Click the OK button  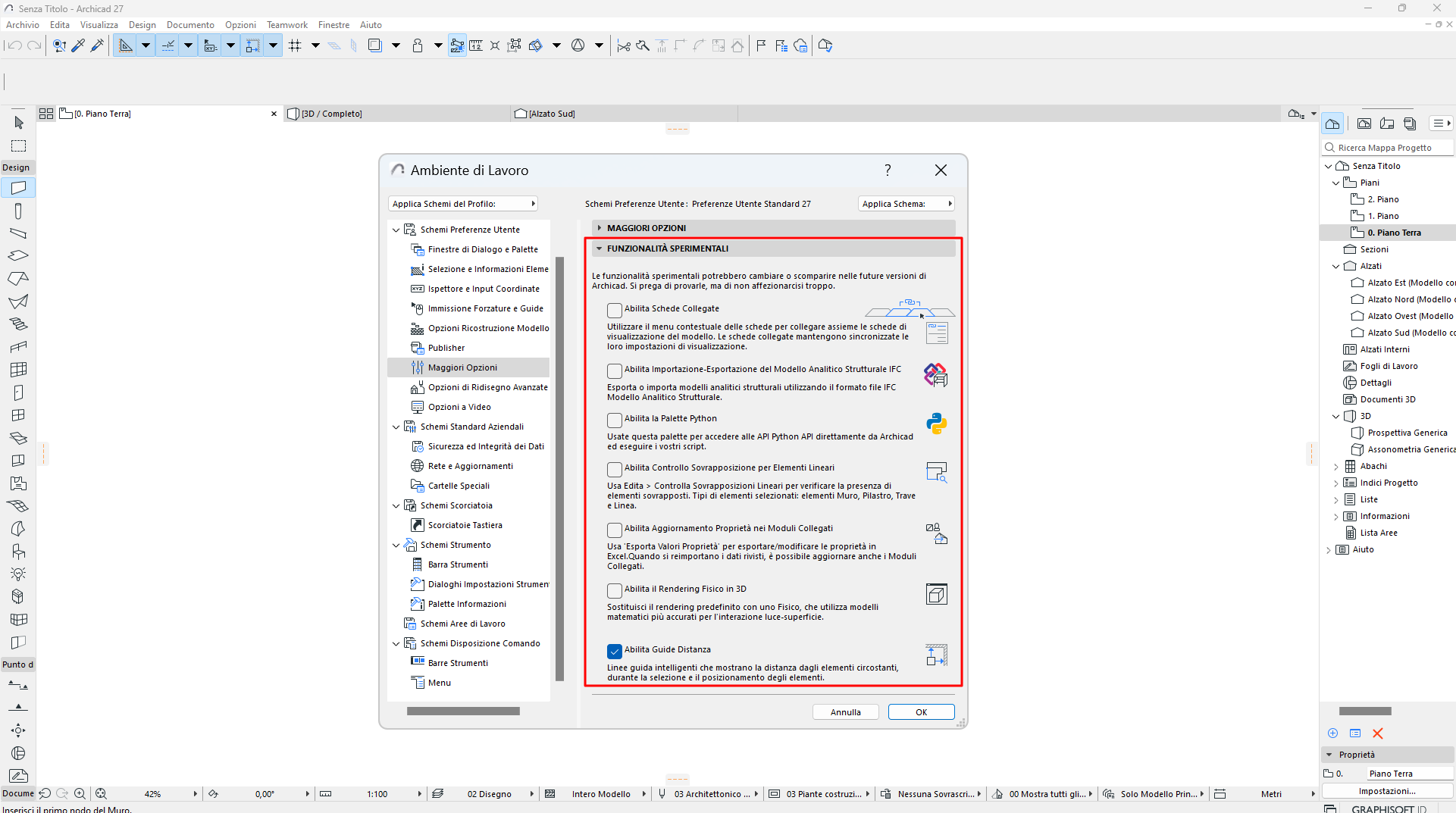coord(921,712)
